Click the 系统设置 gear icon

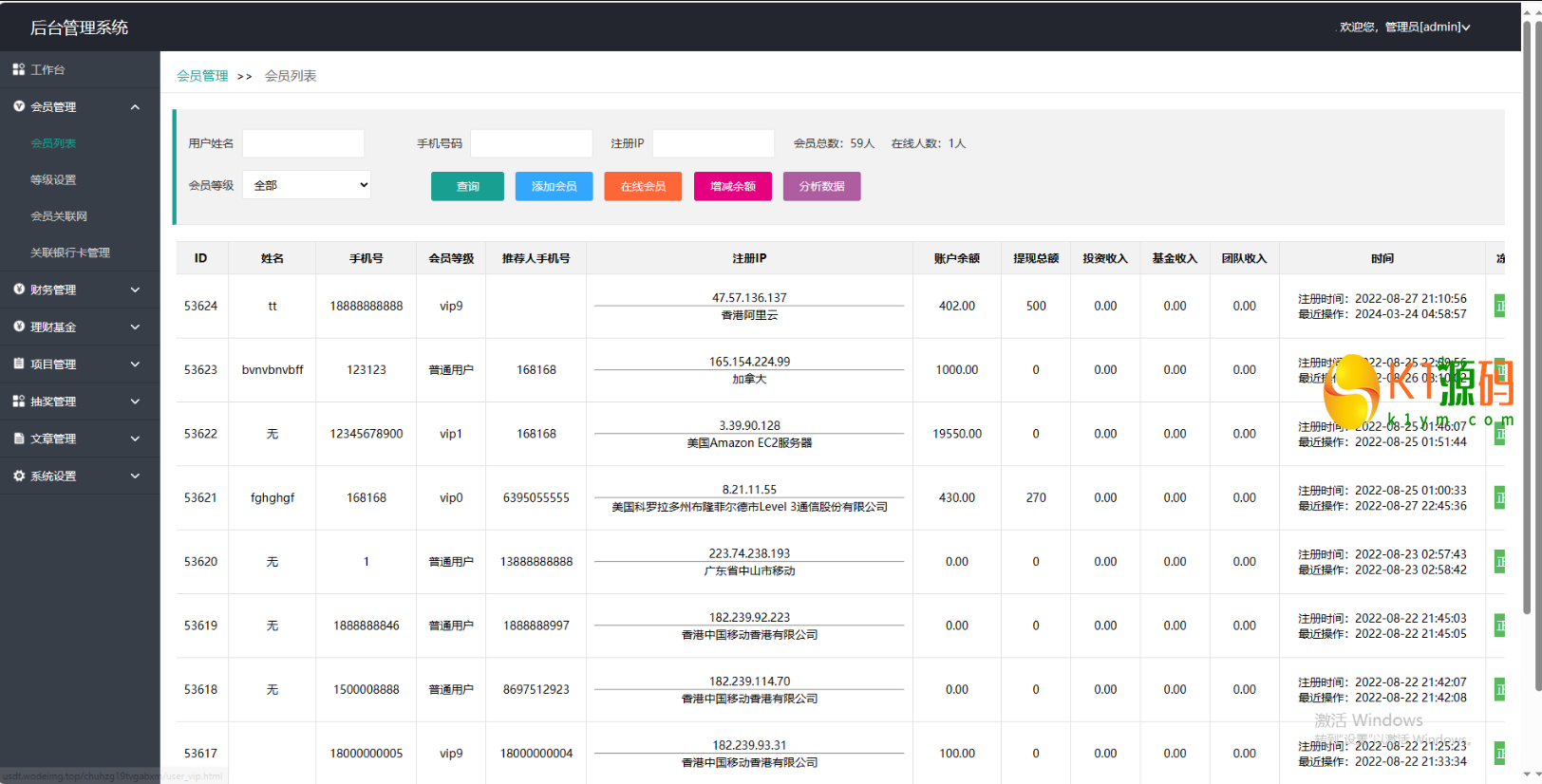point(18,476)
